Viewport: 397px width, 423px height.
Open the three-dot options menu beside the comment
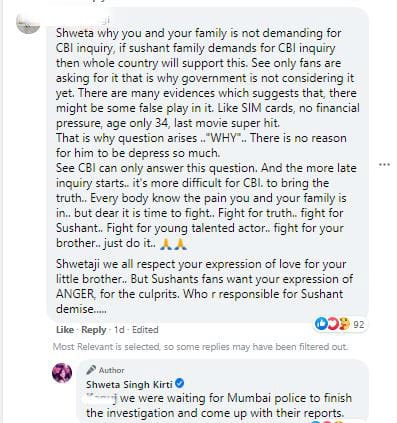[x=384, y=164]
